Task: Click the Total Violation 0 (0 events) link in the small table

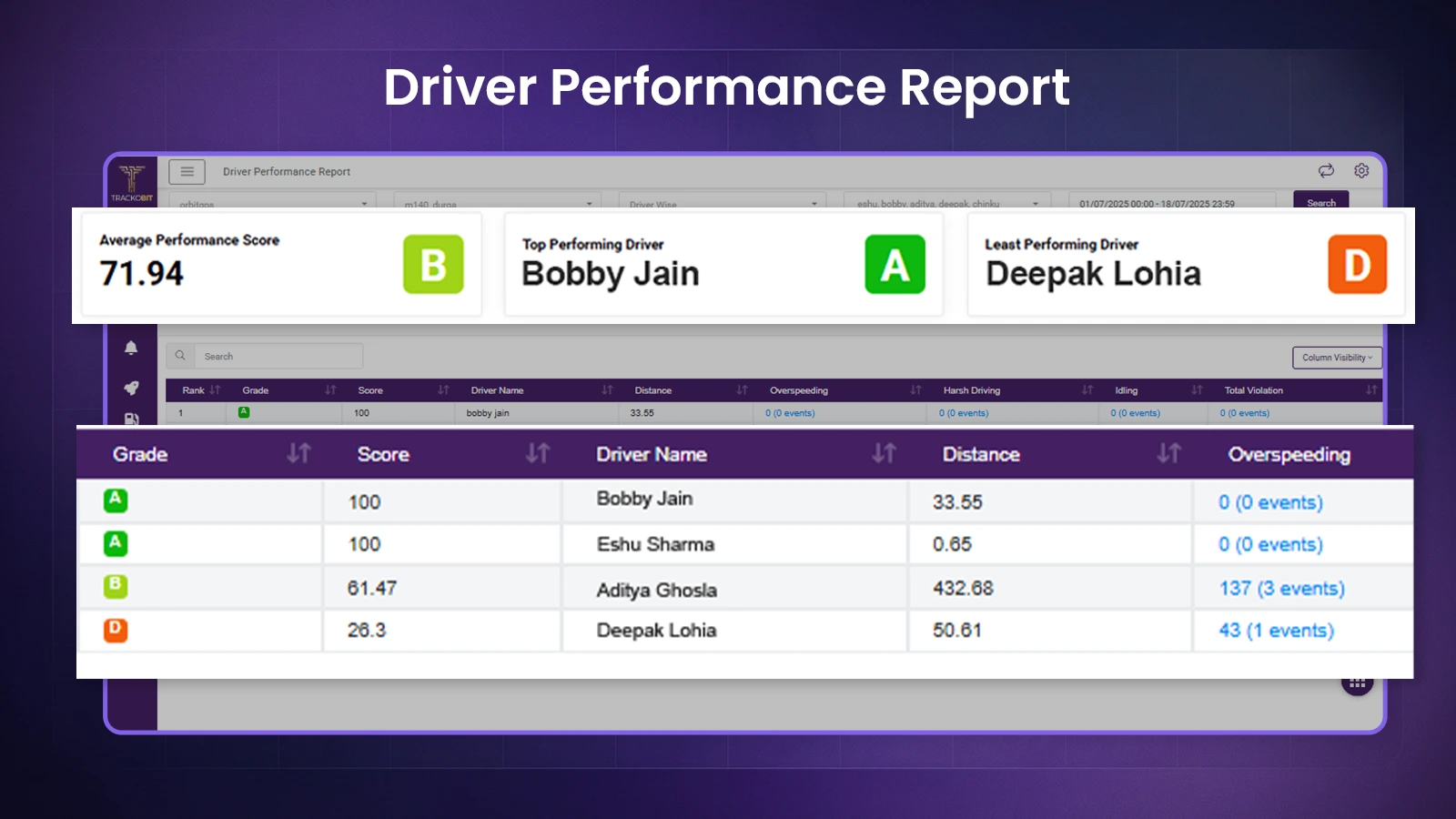Action: click(x=1245, y=413)
